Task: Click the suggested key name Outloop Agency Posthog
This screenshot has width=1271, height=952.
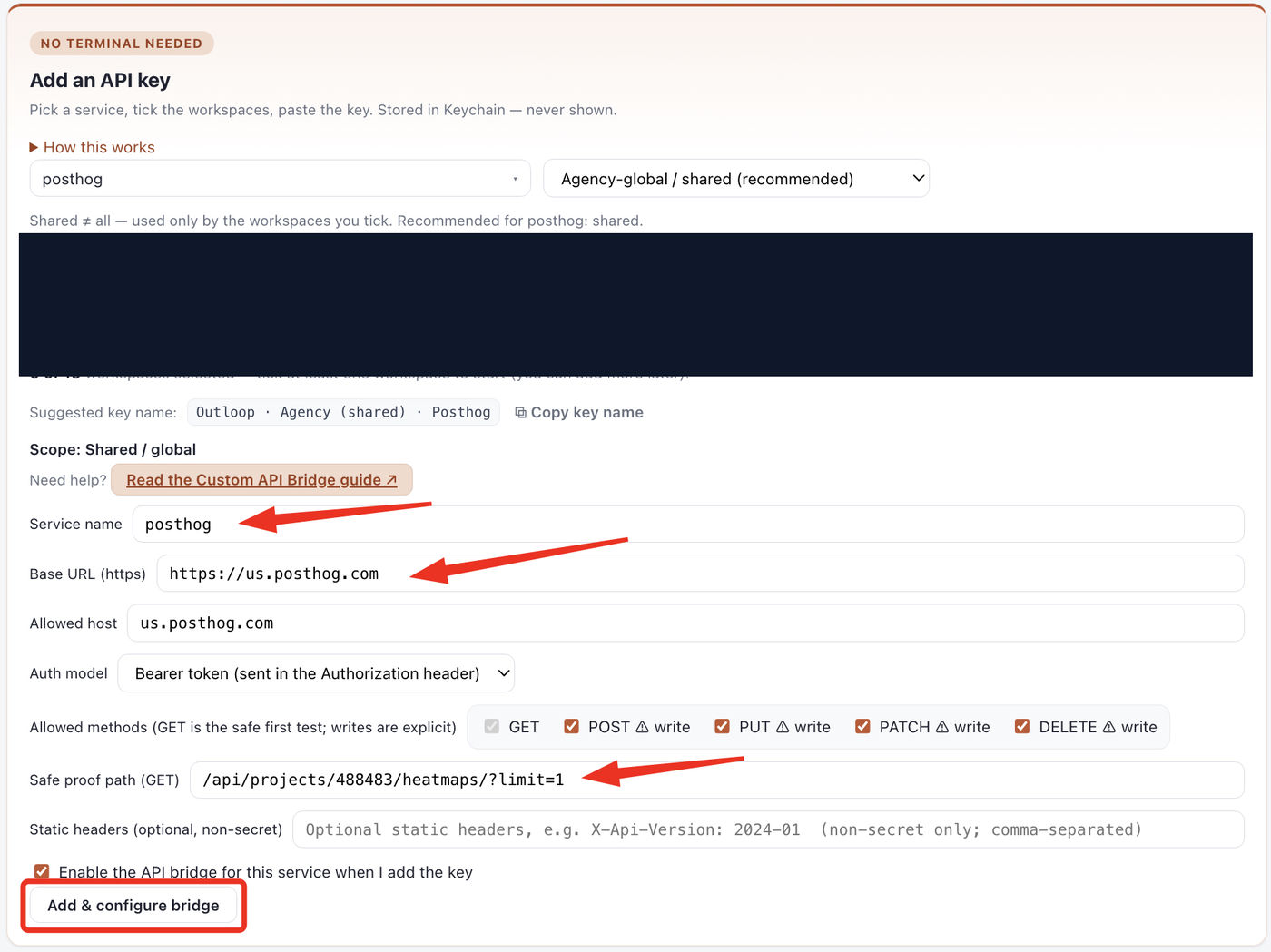Action: coord(343,412)
